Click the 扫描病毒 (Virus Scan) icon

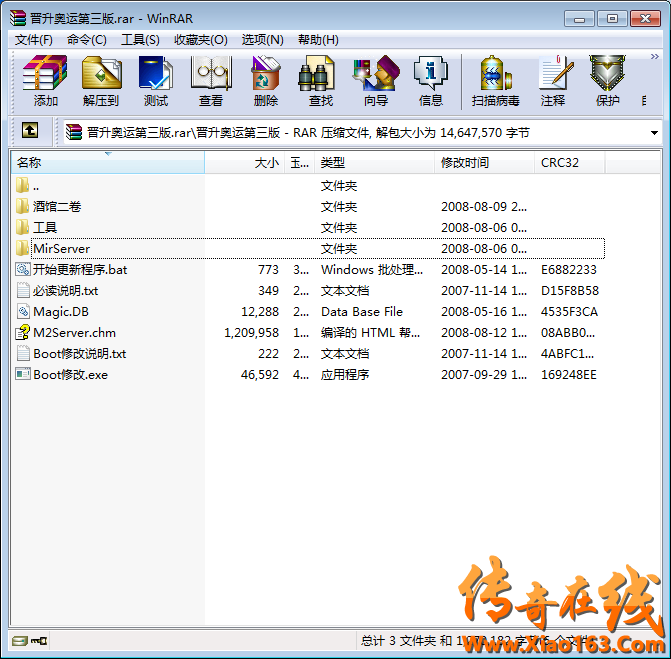[496, 81]
